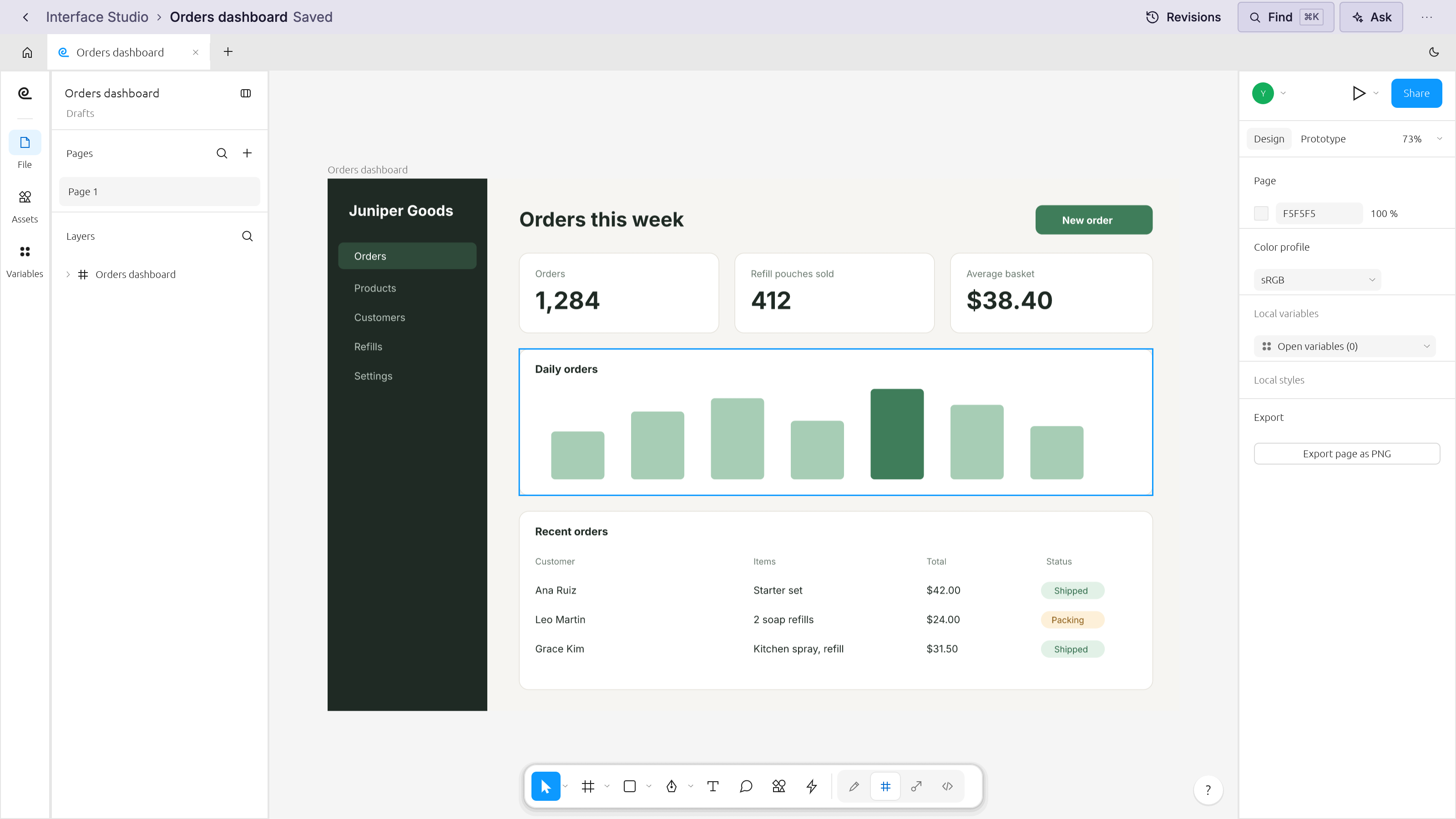Select the Move cursor tool
The height and width of the screenshot is (819, 1456).
546,786
